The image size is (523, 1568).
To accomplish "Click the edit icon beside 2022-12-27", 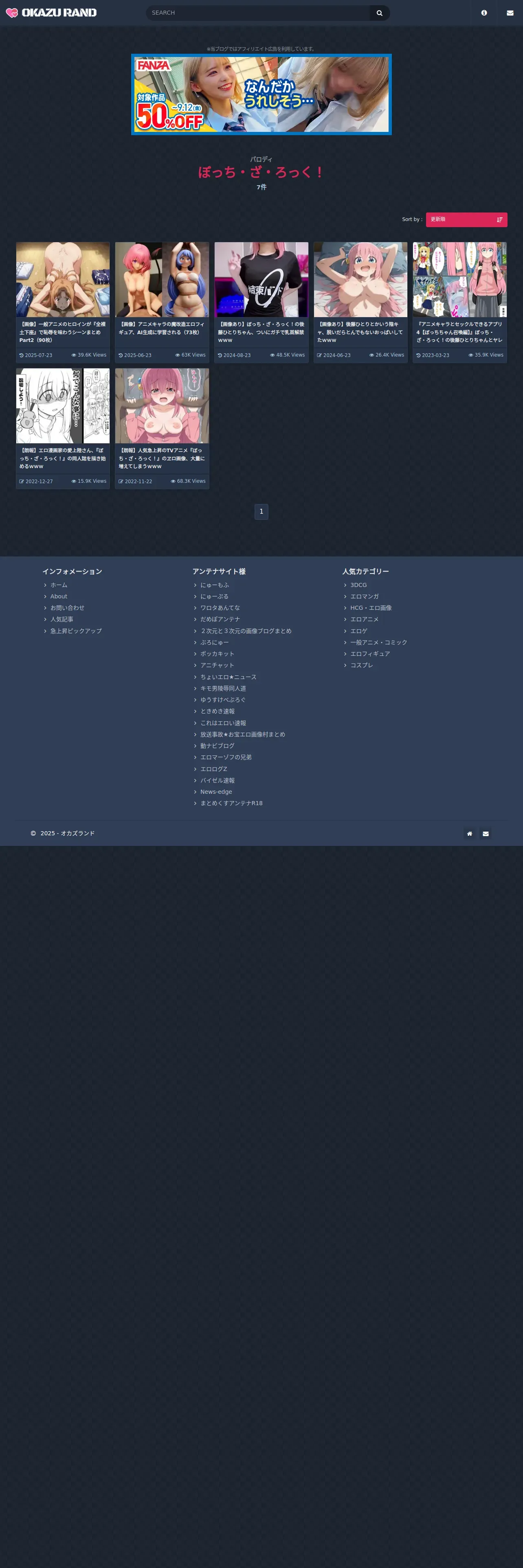I will pos(21,482).
